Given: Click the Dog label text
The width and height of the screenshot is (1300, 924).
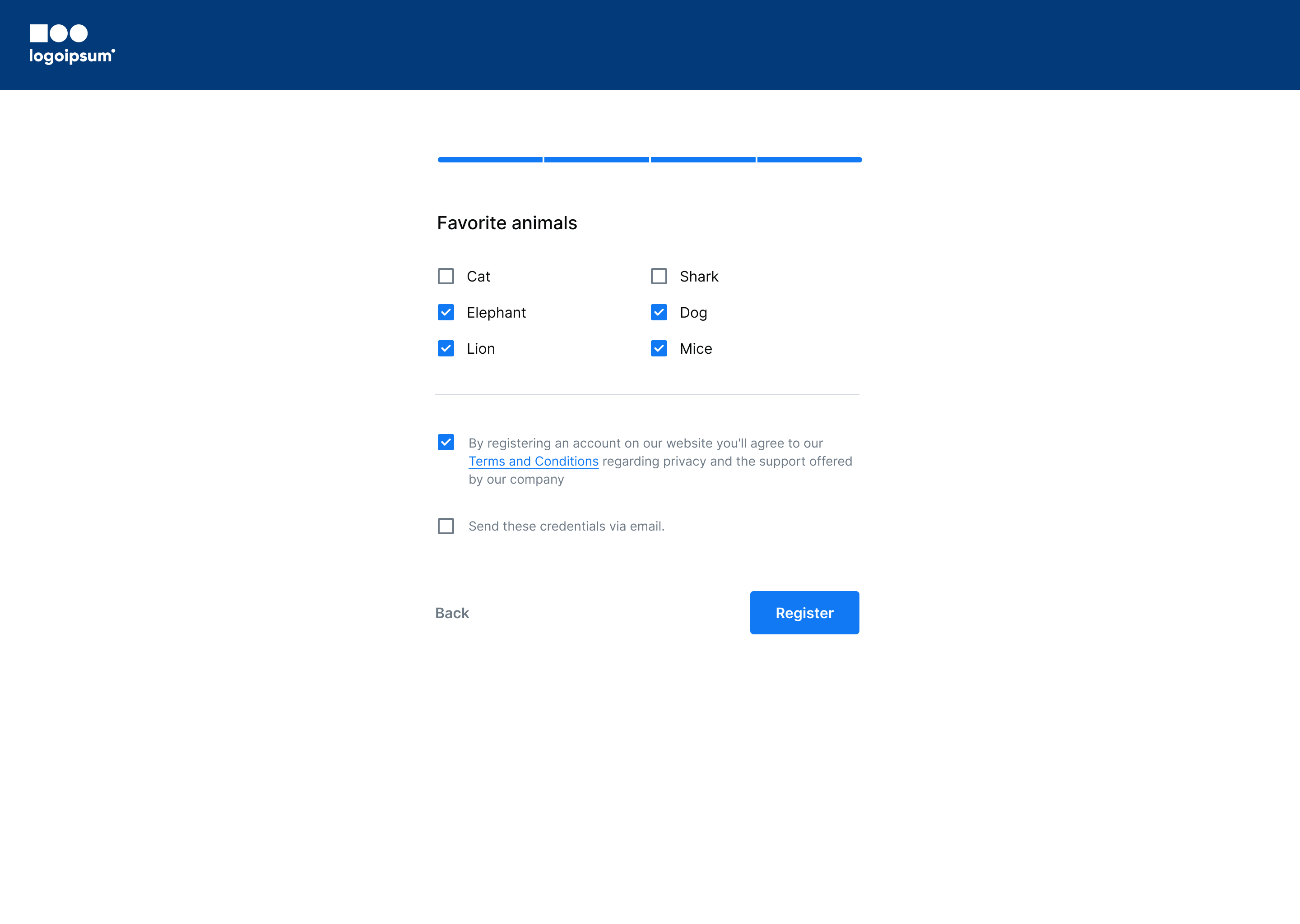Looking at the screenshot, I should (693, 313).
